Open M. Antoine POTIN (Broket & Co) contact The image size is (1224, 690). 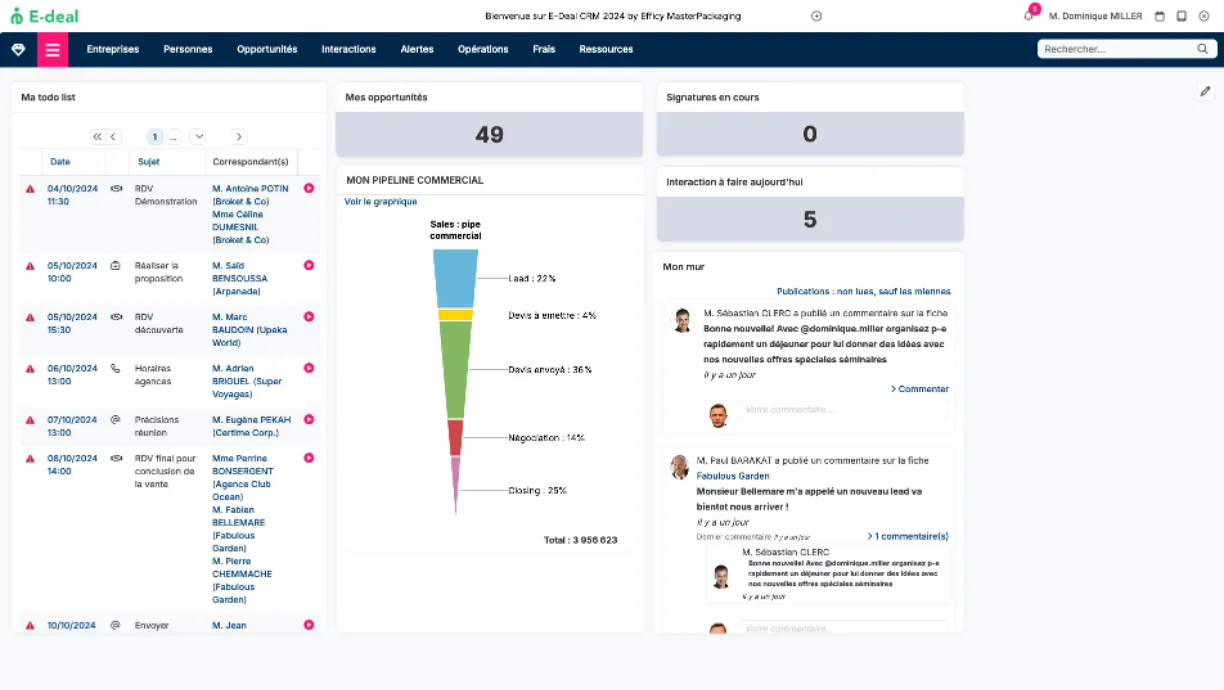(250, 195)
